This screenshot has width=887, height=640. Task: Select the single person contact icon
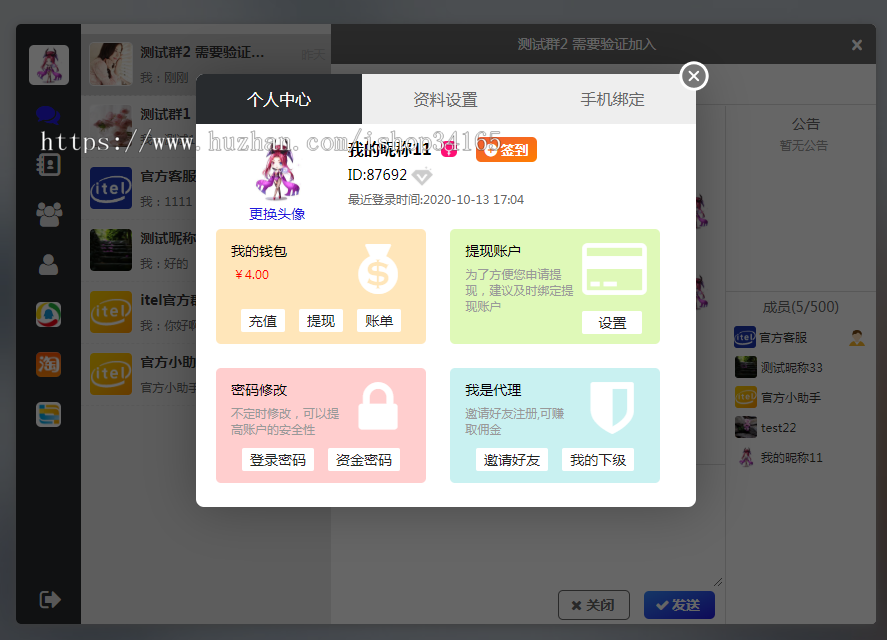pyautogui.click(x=48, y=265)
